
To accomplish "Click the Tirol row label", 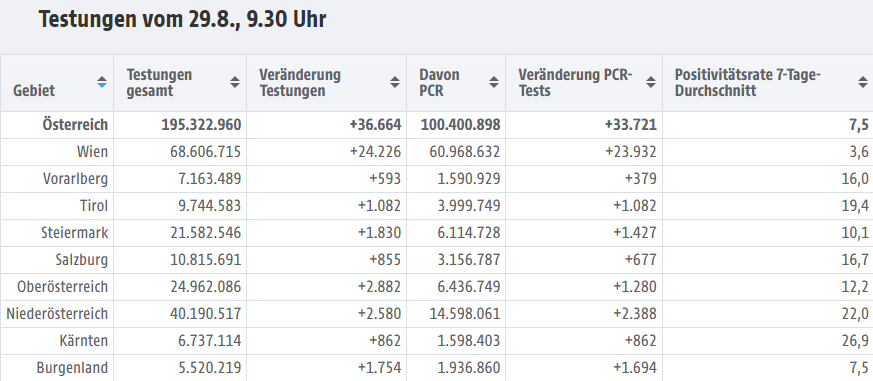I will 94,206.
